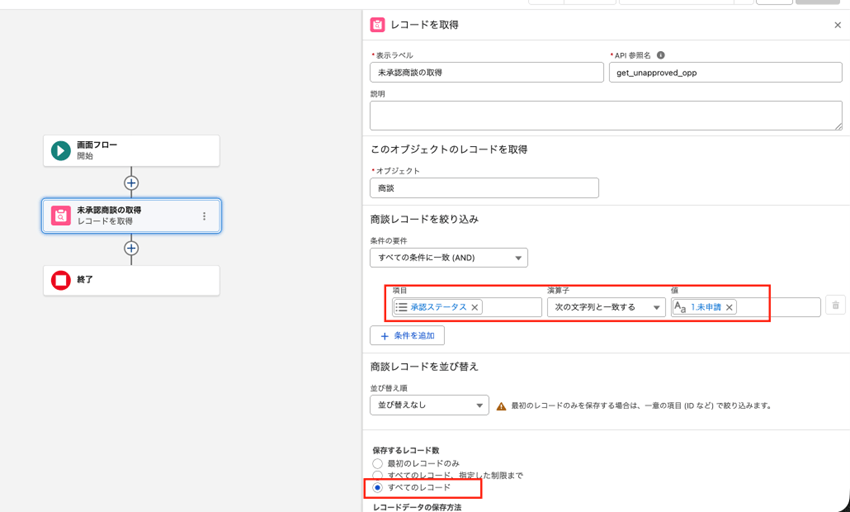This screenshot has height=512, width=850.
Task: Click trash icon to delete condition row
Action: coord(836,306)
